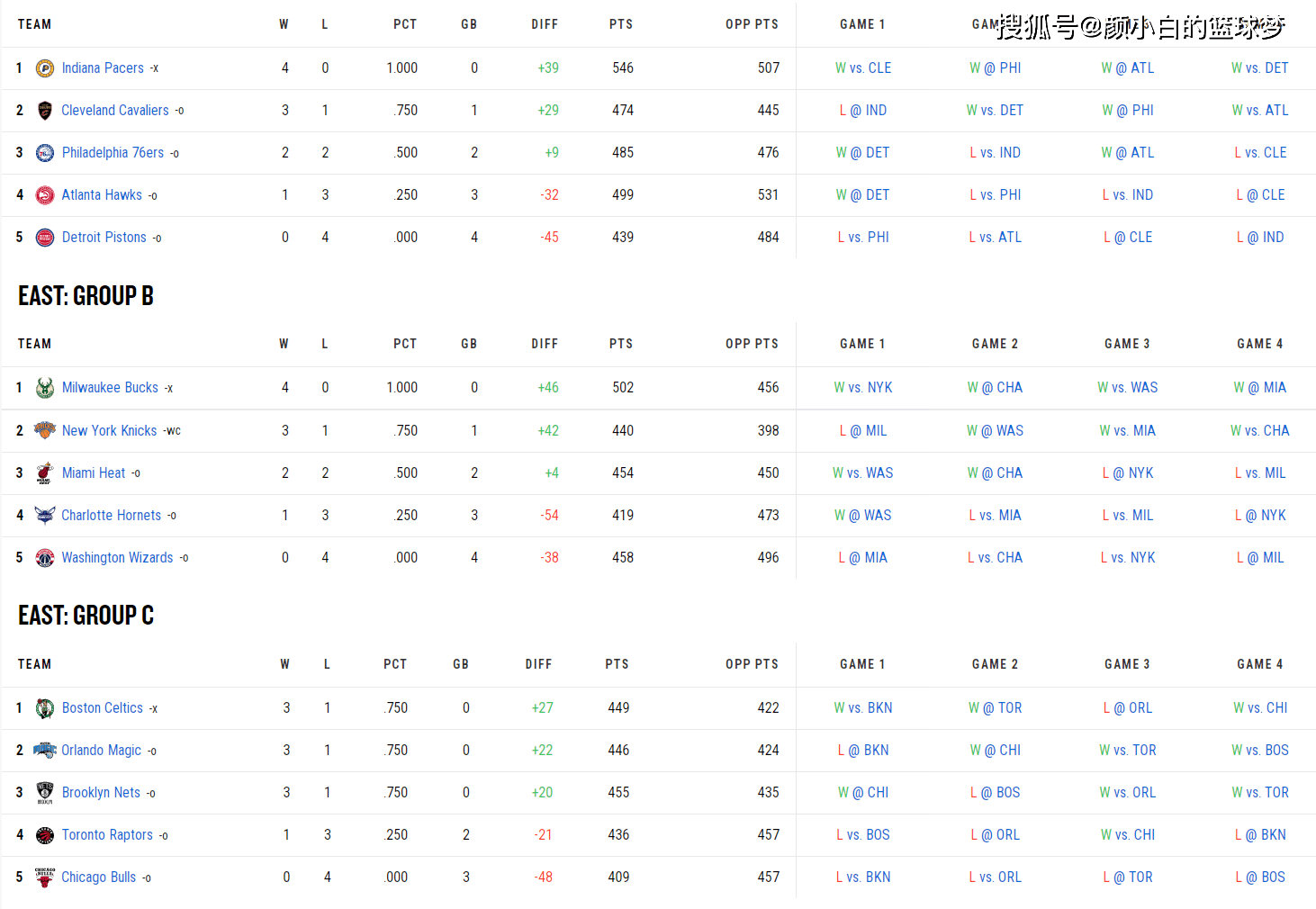Open Nets Game 2 loss @ BOS
Screen dimensions: 1316x909
(x=996, y=793)
